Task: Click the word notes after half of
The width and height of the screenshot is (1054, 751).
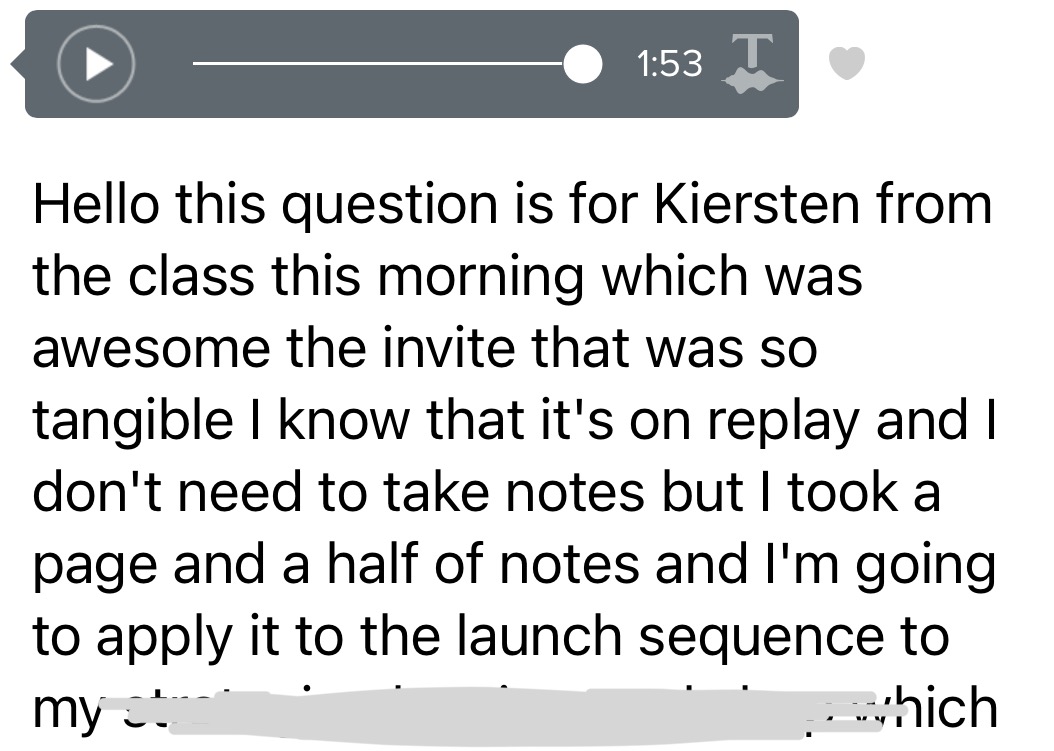Action: tap(569, 563)
